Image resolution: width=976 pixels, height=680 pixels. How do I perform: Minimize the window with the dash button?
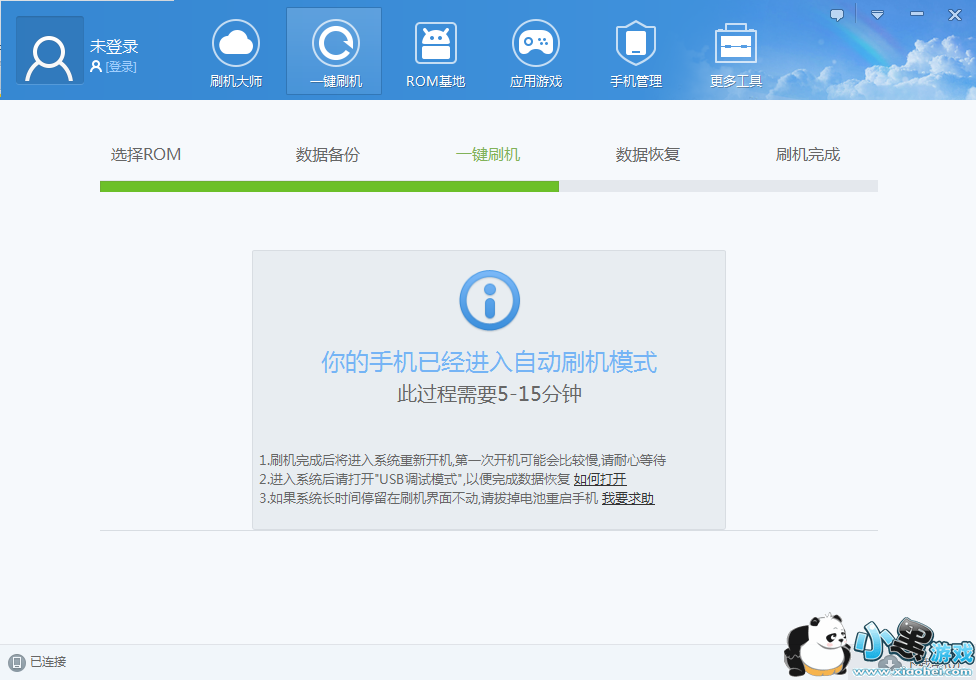click(x=916, y=15)
